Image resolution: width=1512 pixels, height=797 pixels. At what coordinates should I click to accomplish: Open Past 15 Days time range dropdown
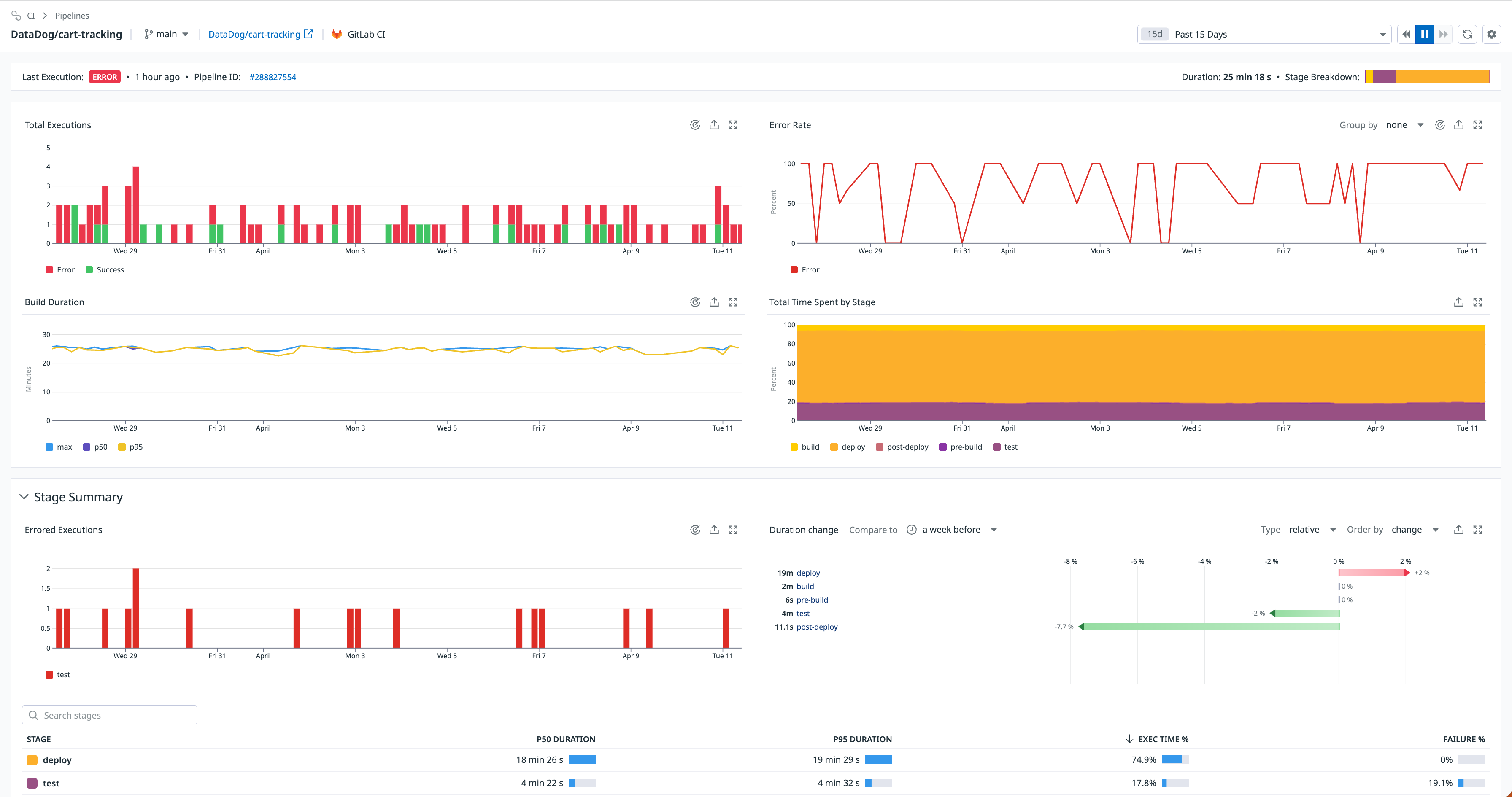(1264, 34)
